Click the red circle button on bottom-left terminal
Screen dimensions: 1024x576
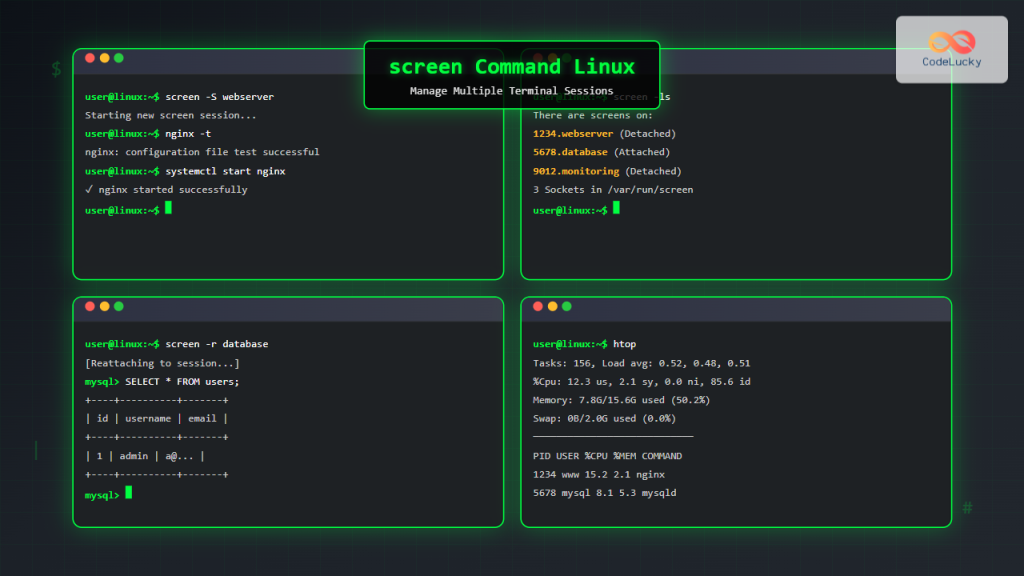[89, 307]
